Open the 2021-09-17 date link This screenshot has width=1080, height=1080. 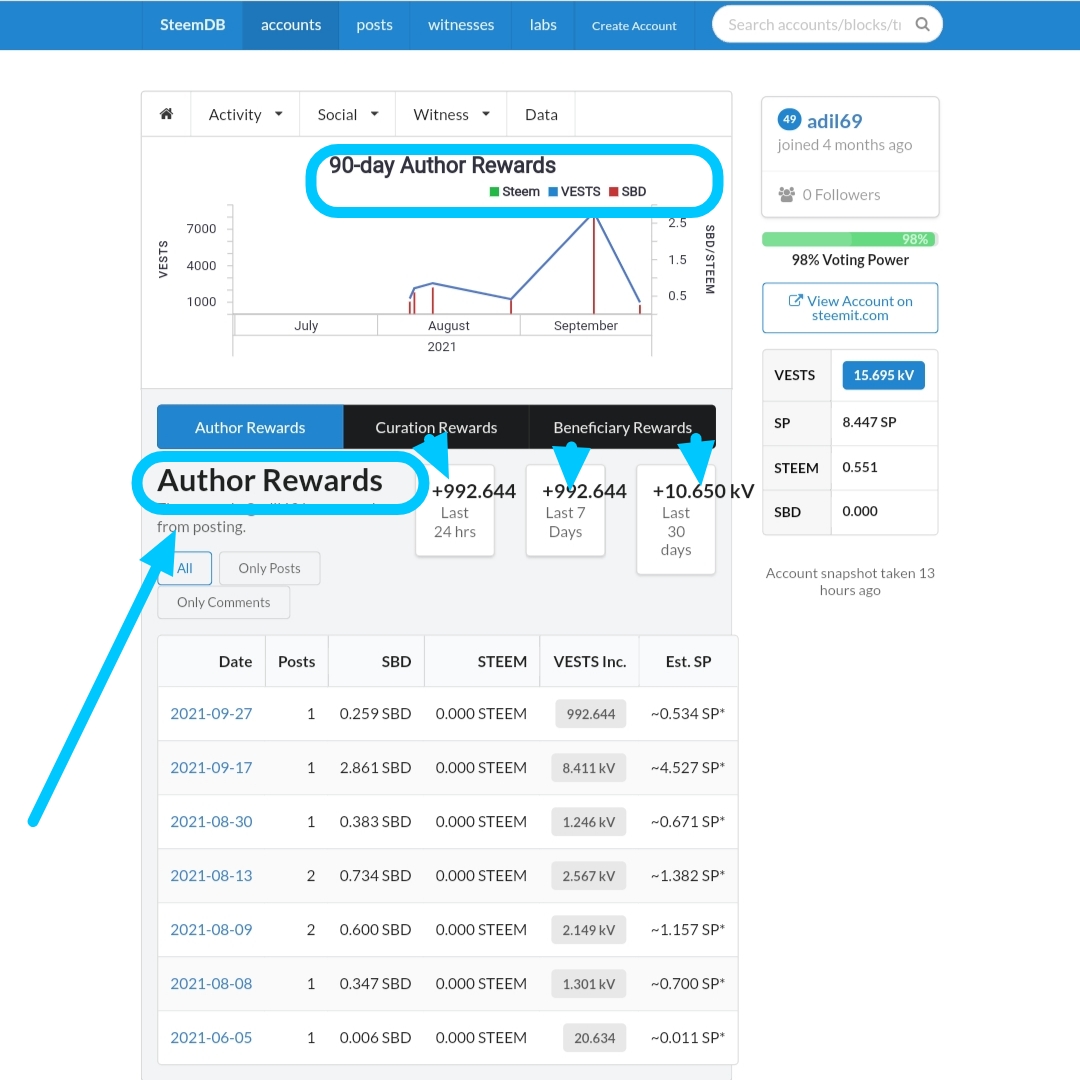pos(211,767)
